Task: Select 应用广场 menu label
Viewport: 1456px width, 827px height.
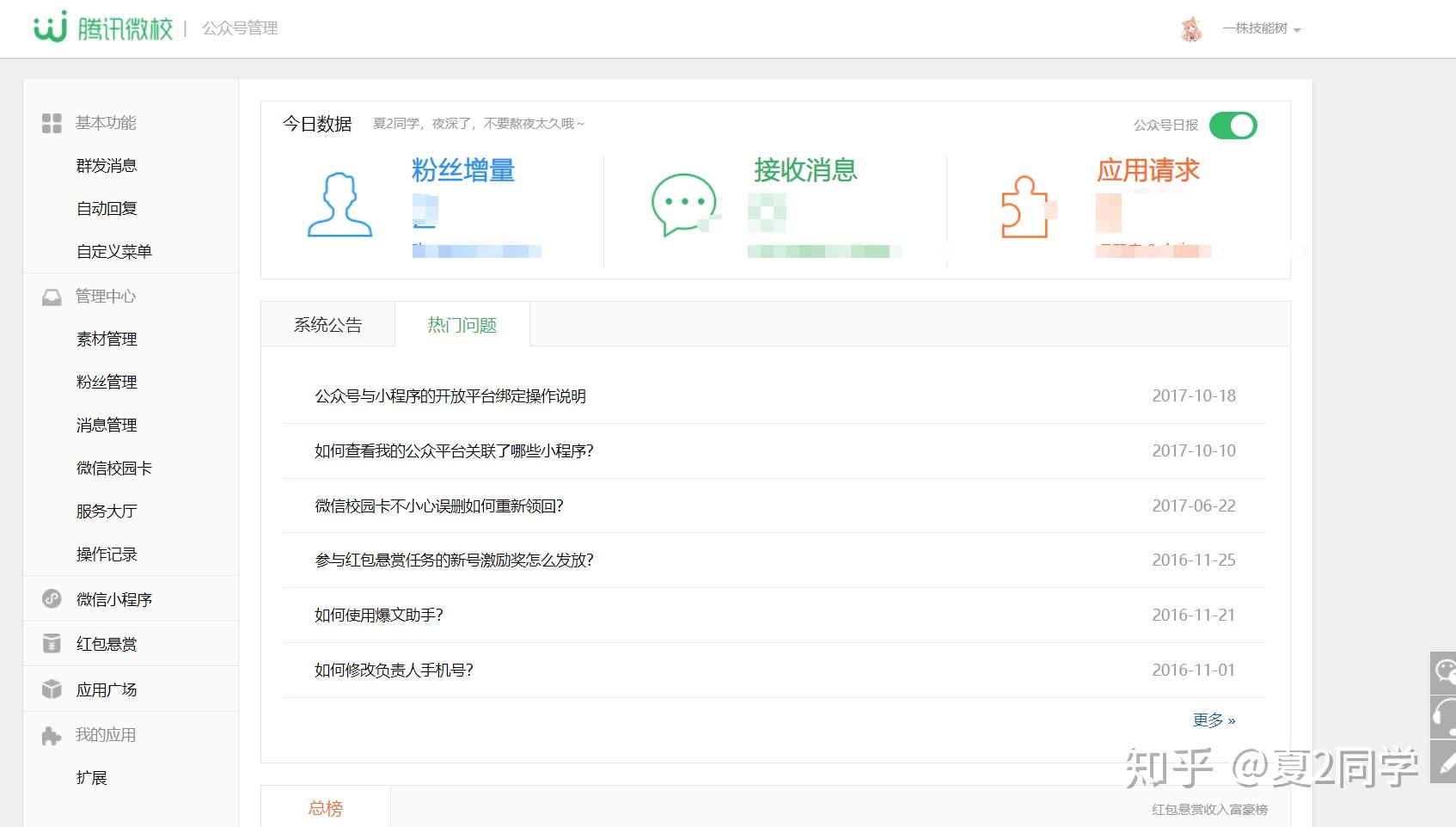Action: 107,689
